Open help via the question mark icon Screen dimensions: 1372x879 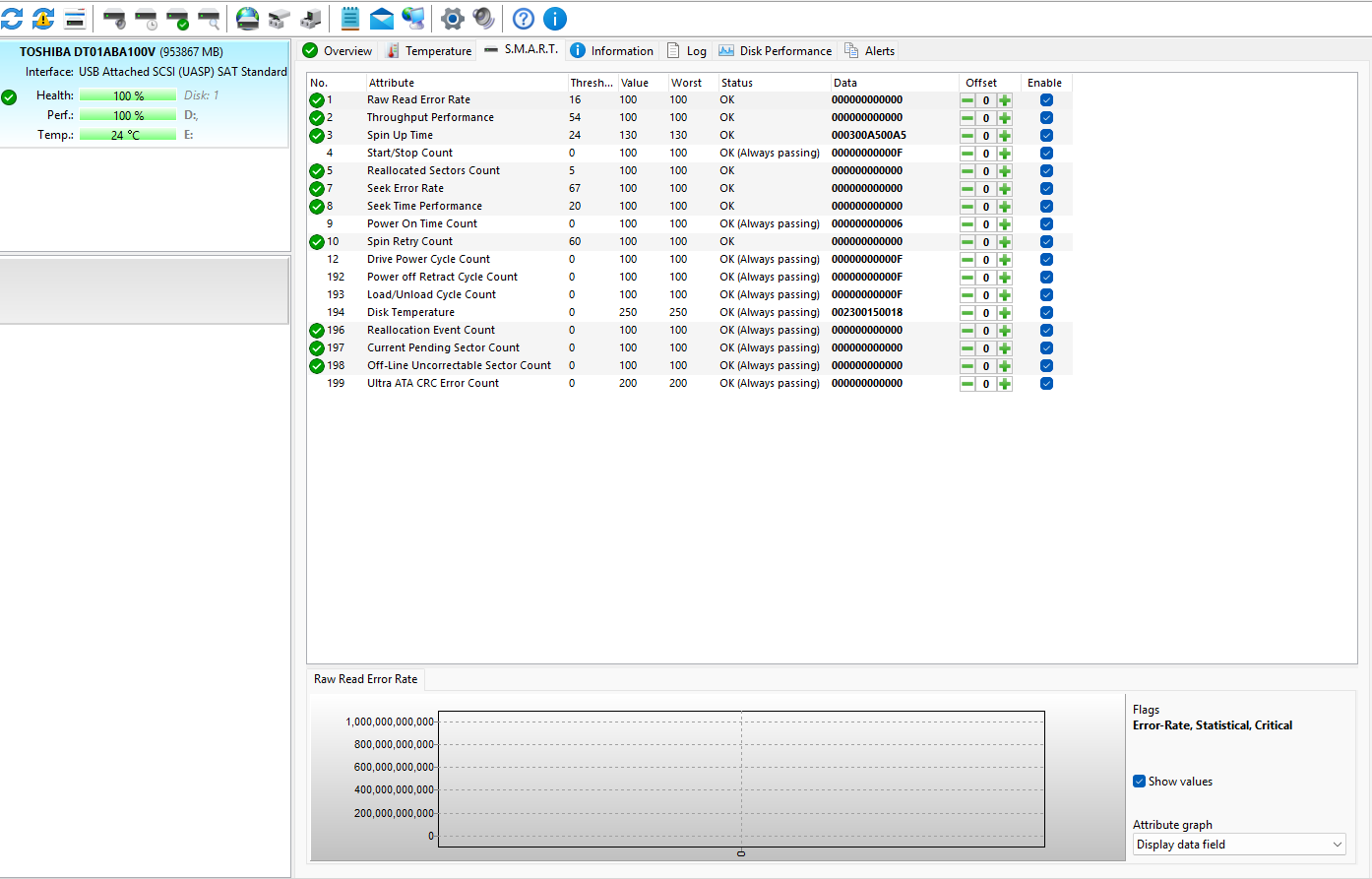524,19
